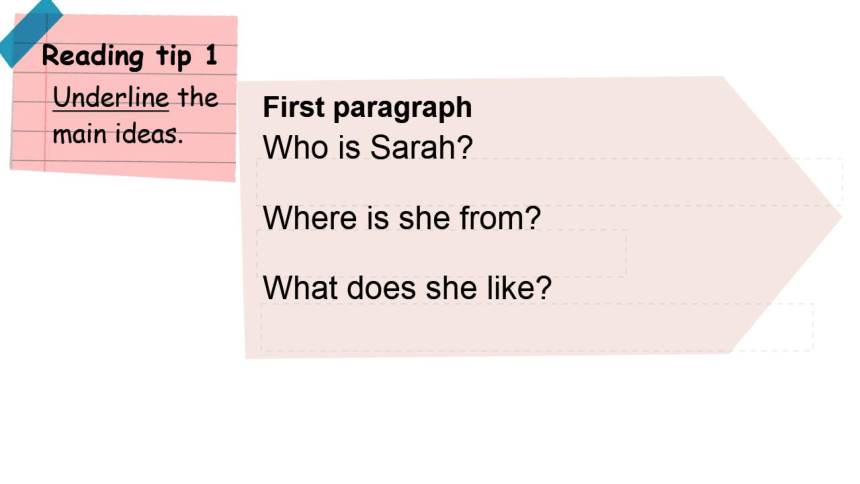Click the question "Where is she from?"
Viewport: 860px width, 484px height.
click(x=401, y=217)
